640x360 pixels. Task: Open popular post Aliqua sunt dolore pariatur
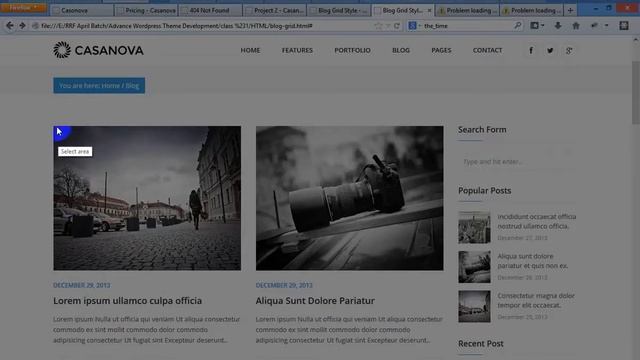[533, 261]
